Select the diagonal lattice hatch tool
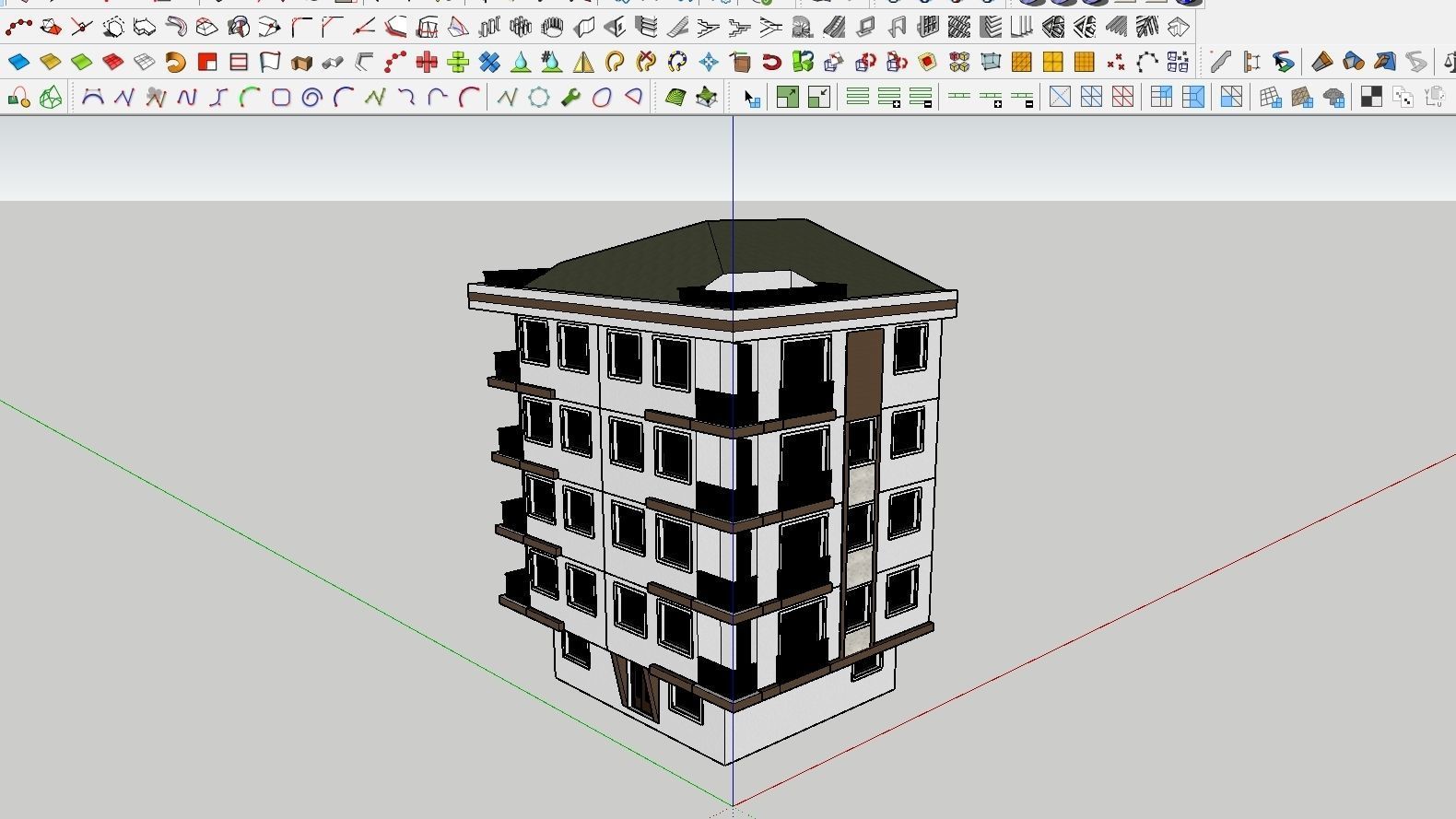This screenshot has width=1456, height=819. 959,27
